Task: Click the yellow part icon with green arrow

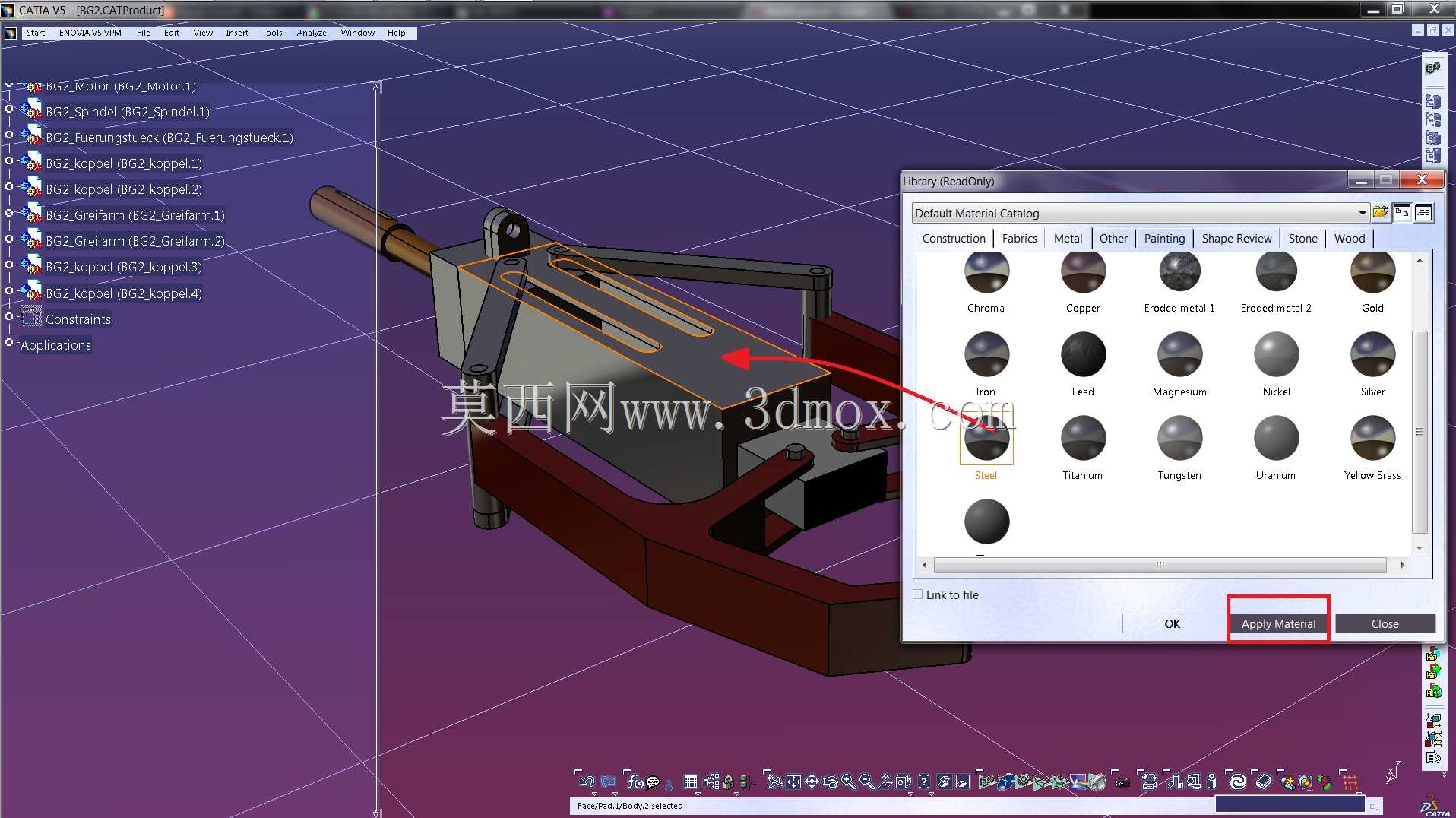Action: pyautogui.click(x=1433, y=671)
